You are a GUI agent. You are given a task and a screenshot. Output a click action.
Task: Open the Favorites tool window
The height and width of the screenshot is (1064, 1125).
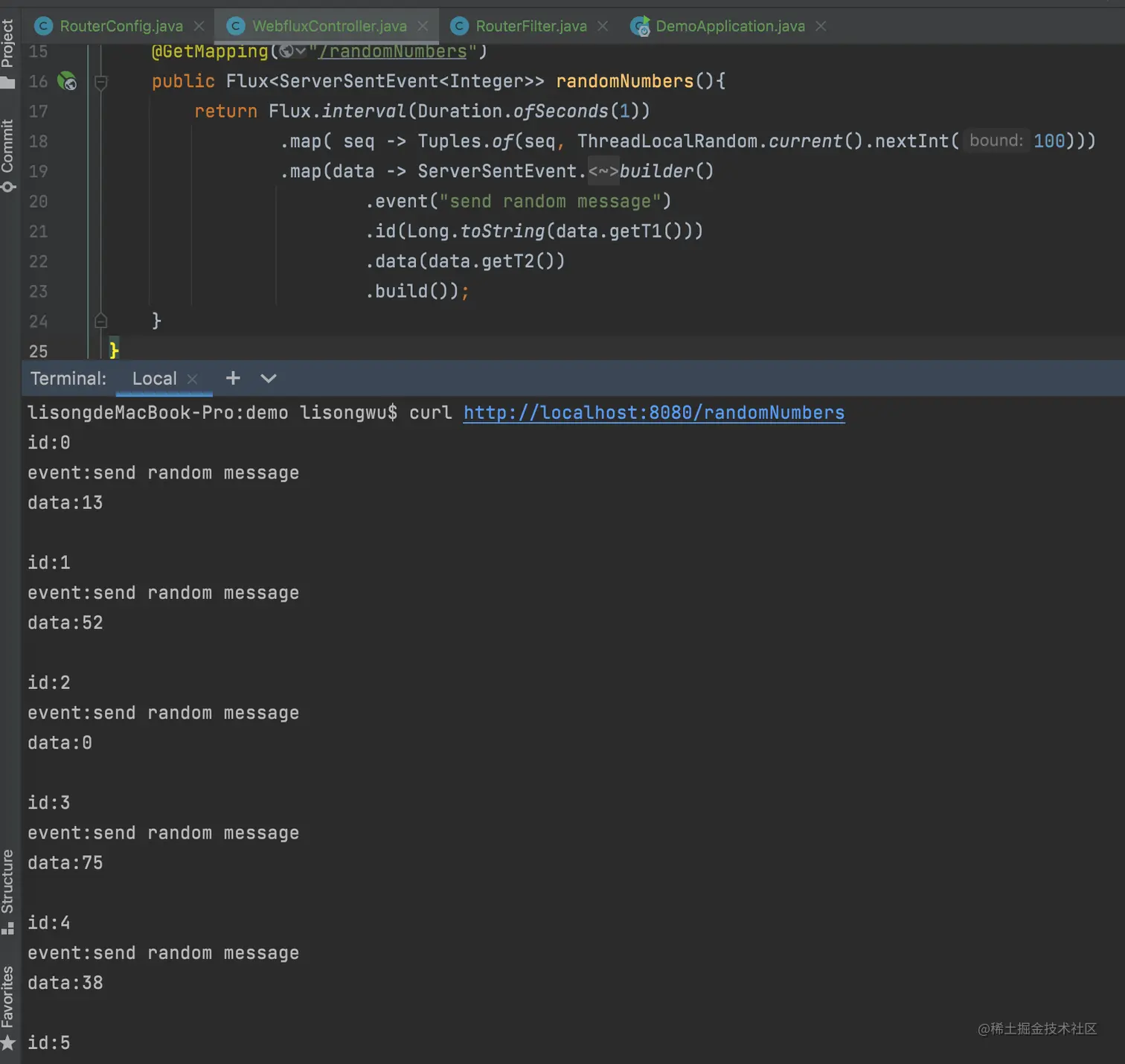coord(7,1007)
